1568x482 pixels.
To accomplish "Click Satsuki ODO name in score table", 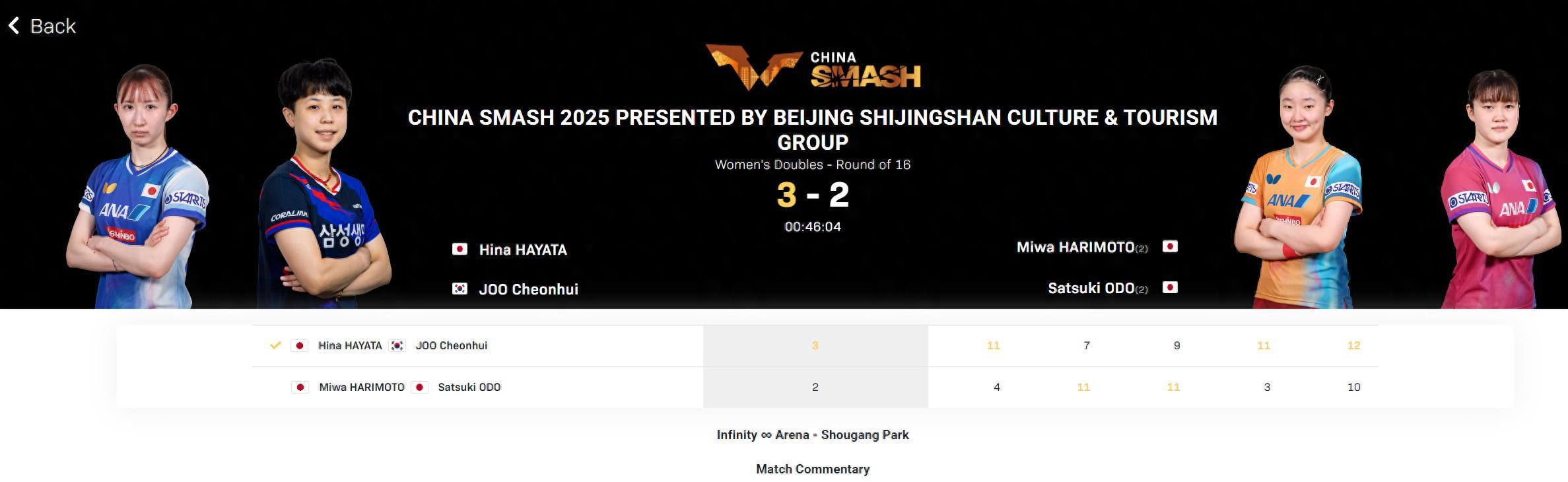I will [469, 387].
